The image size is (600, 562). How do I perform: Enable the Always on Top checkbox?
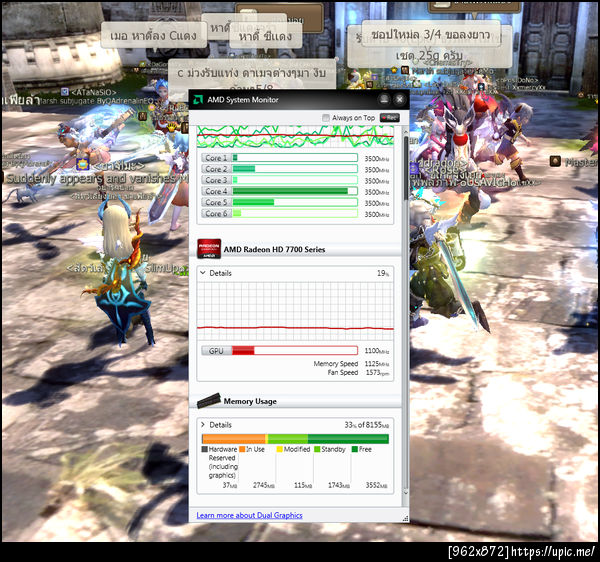pyautogui.click(x=326, y=118)
